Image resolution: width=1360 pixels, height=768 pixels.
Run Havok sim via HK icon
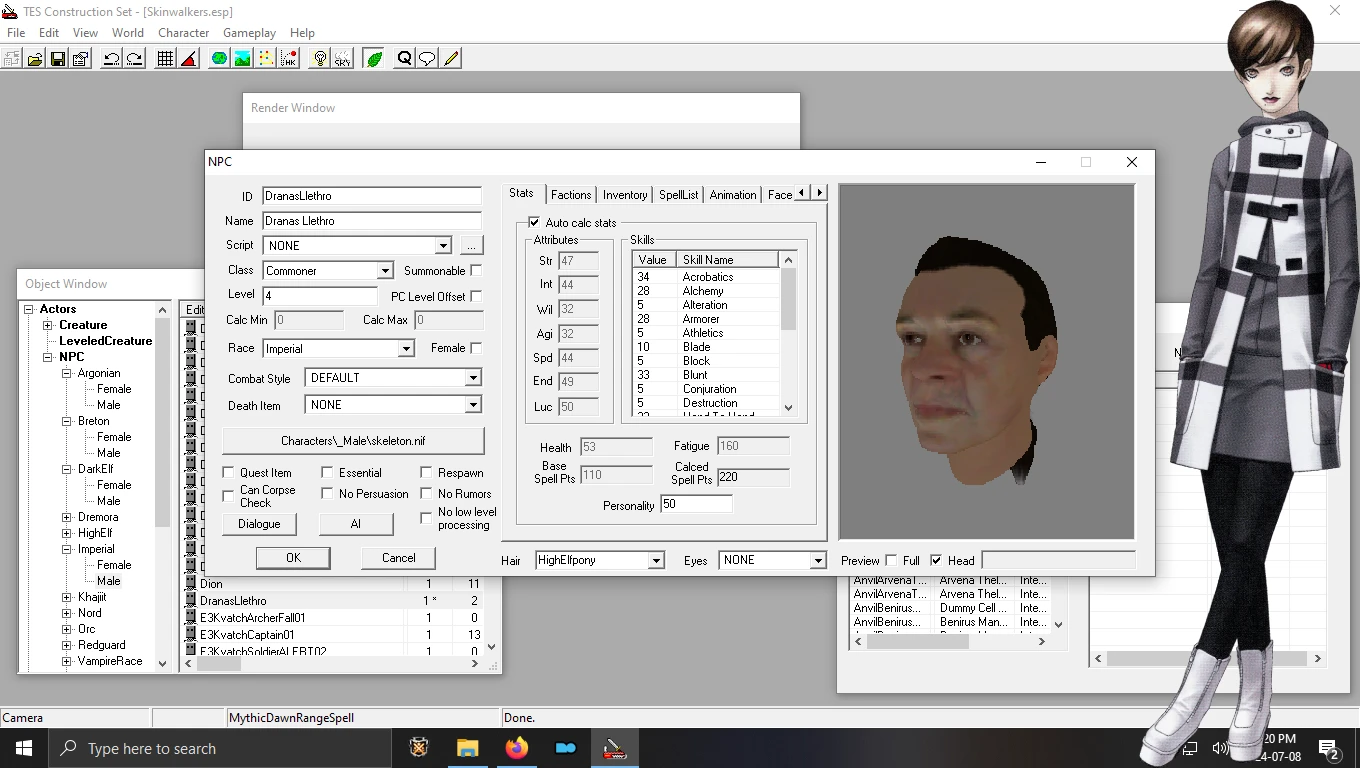pyautogui.click(x=288, y=59)
